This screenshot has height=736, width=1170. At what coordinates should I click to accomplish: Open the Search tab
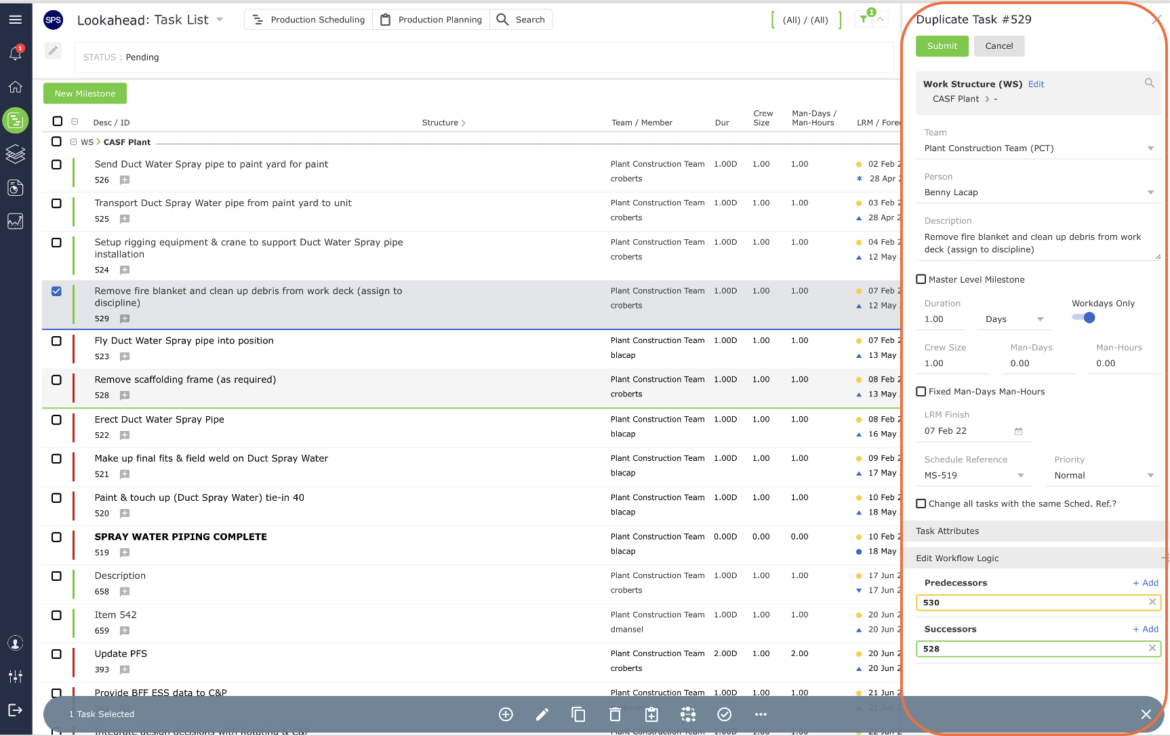(521, 19)
